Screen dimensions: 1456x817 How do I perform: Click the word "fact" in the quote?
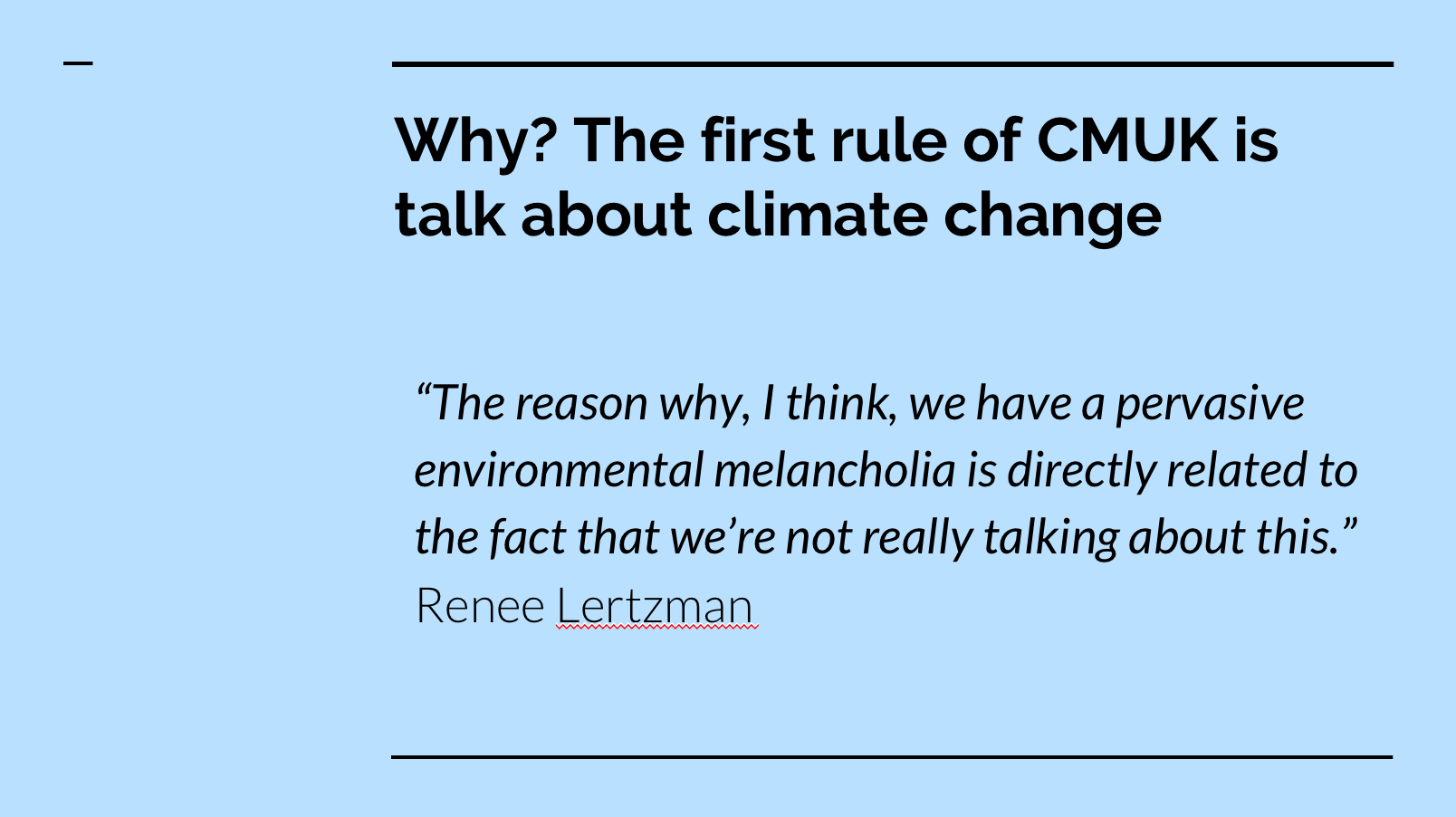tap(528, 537)
